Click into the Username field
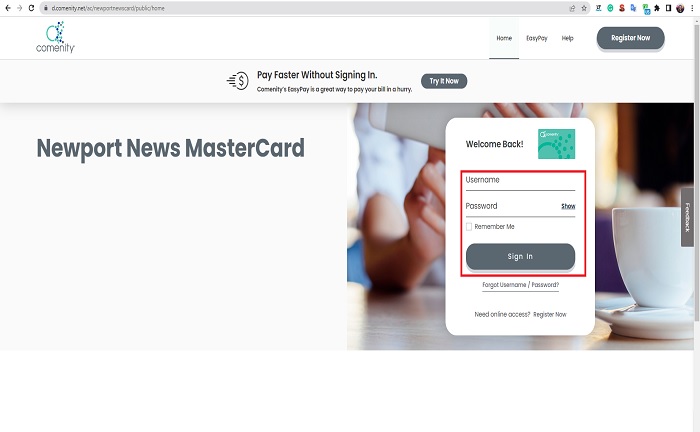The height and width of the screenshot is (432, 700). (x=520, y=180)
